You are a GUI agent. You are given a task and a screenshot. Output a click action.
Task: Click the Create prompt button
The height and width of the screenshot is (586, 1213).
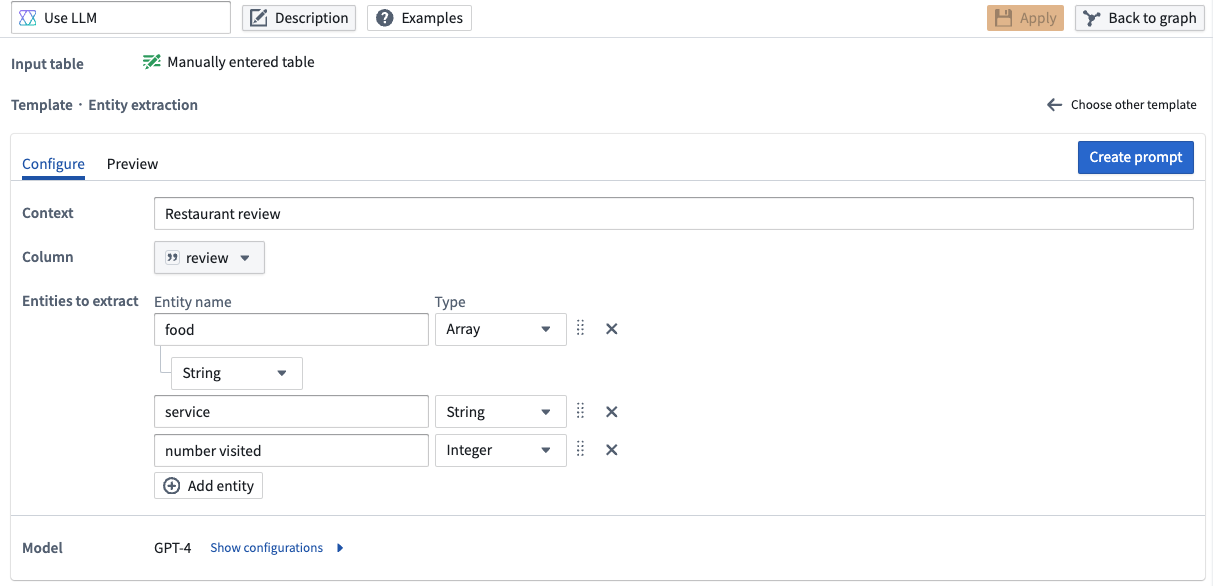tap(1135, 157)
